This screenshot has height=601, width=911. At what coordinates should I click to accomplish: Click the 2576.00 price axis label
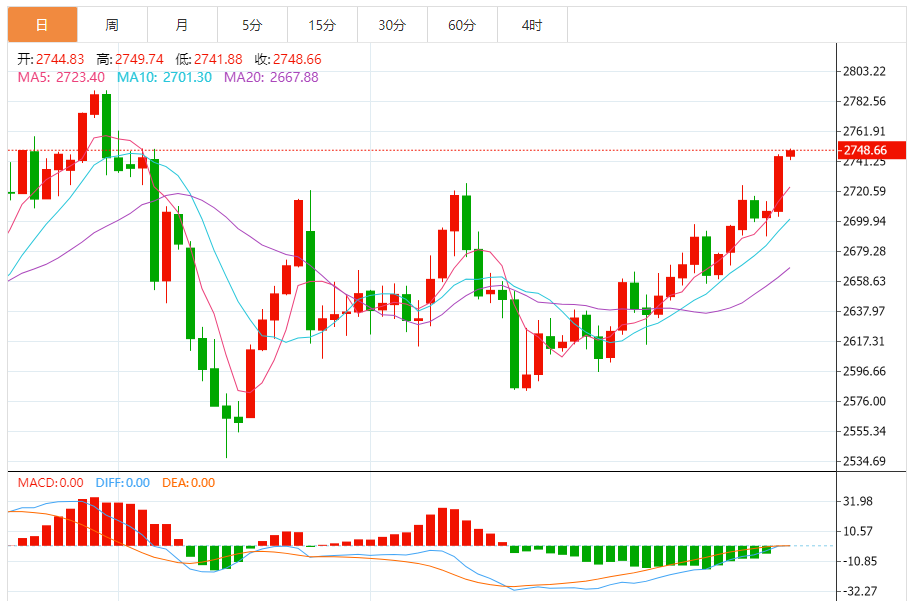865,401
